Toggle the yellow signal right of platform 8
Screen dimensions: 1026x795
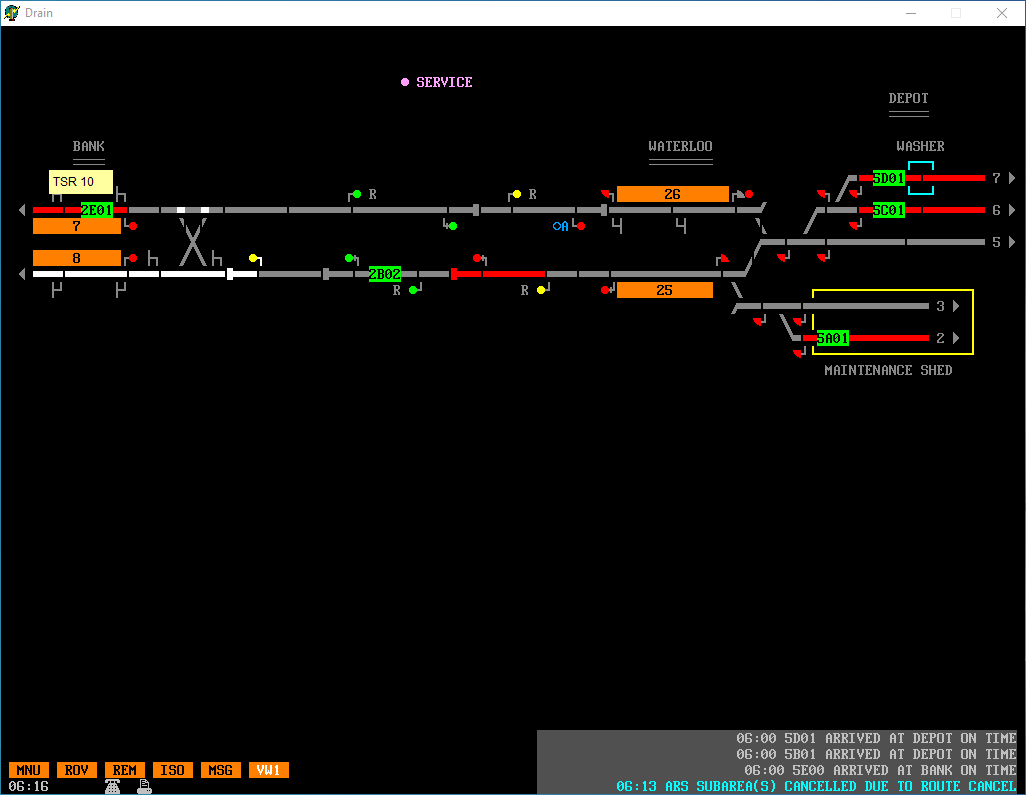tap(253, 258)
